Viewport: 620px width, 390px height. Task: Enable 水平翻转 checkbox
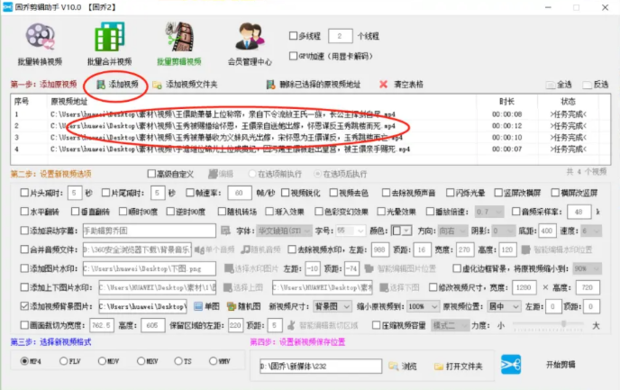(25, 212)
